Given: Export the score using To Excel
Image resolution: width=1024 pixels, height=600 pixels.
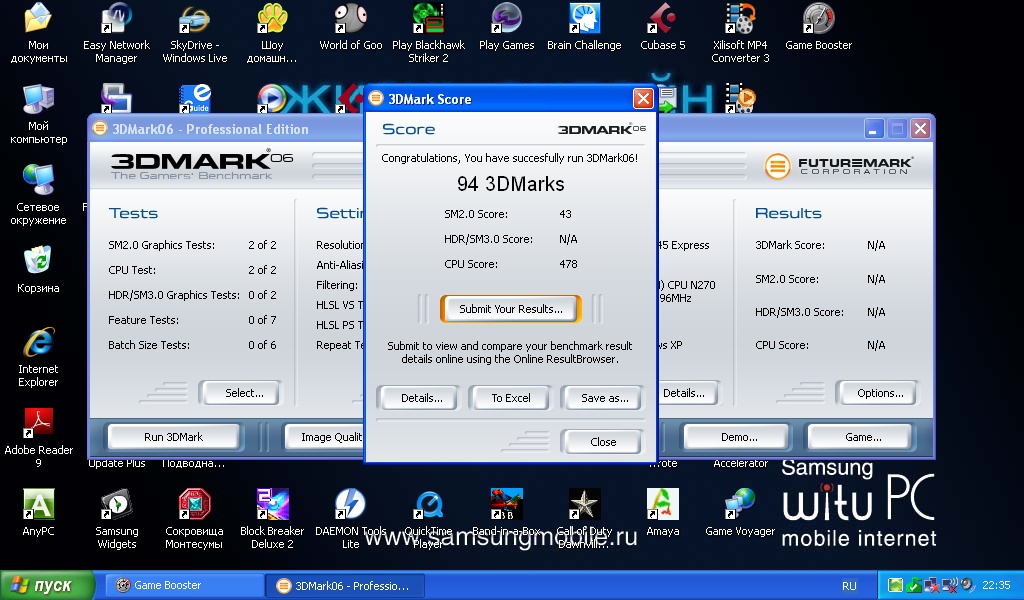Looking at the screenshot, I should click(511, 398).
